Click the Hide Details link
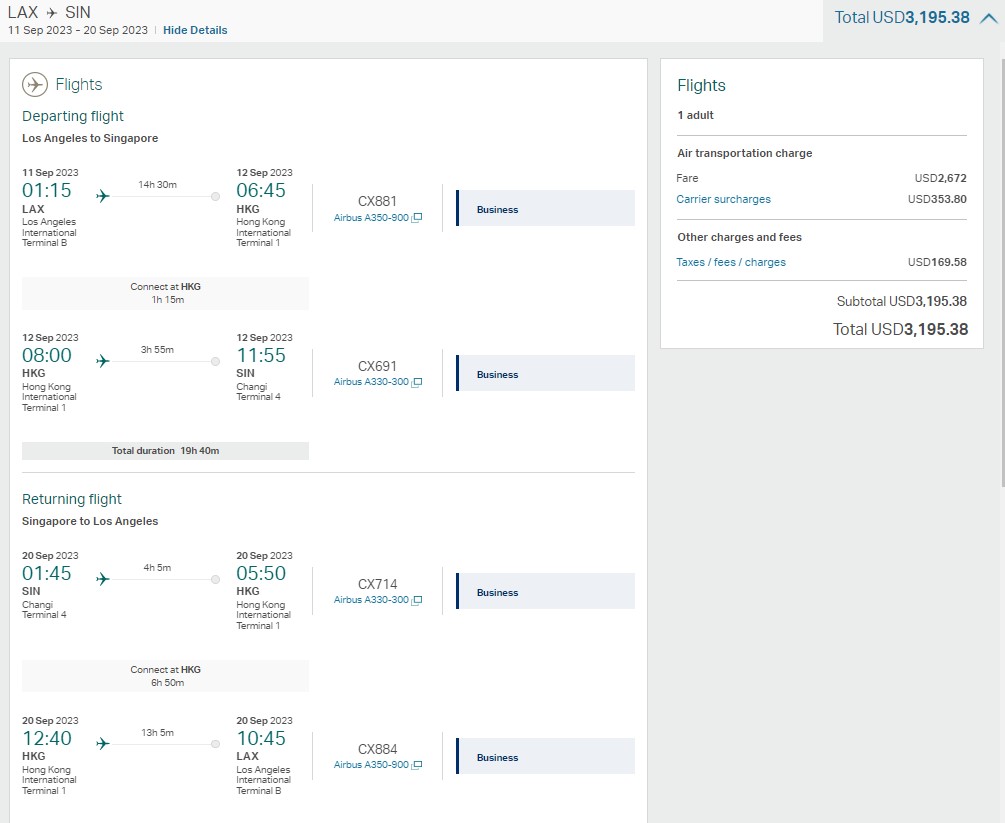 pyautogui.click(x=194, y=30)
